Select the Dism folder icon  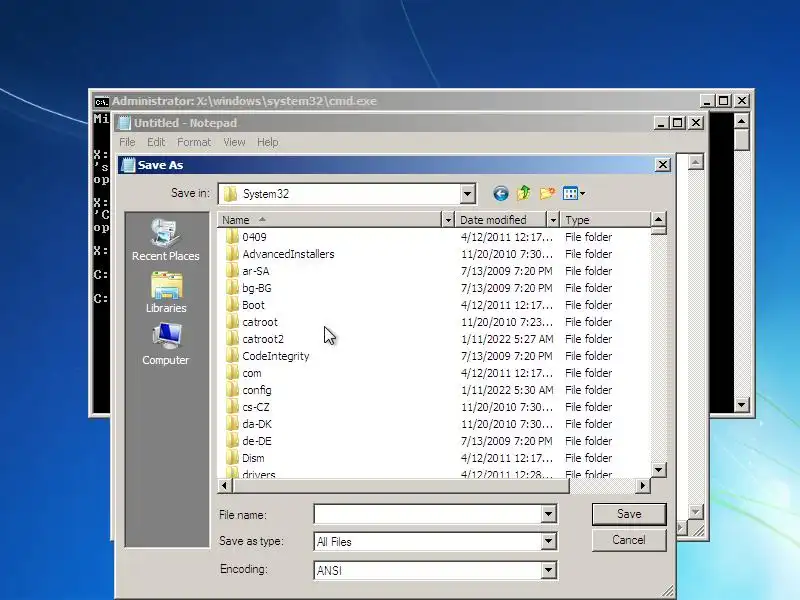point(232,458)
